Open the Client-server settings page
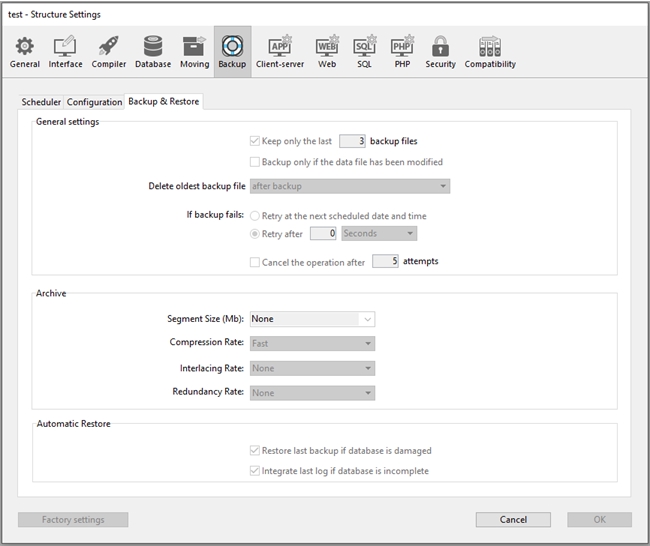The width and height of the screenshot is (650, 546). coord(281,52)
